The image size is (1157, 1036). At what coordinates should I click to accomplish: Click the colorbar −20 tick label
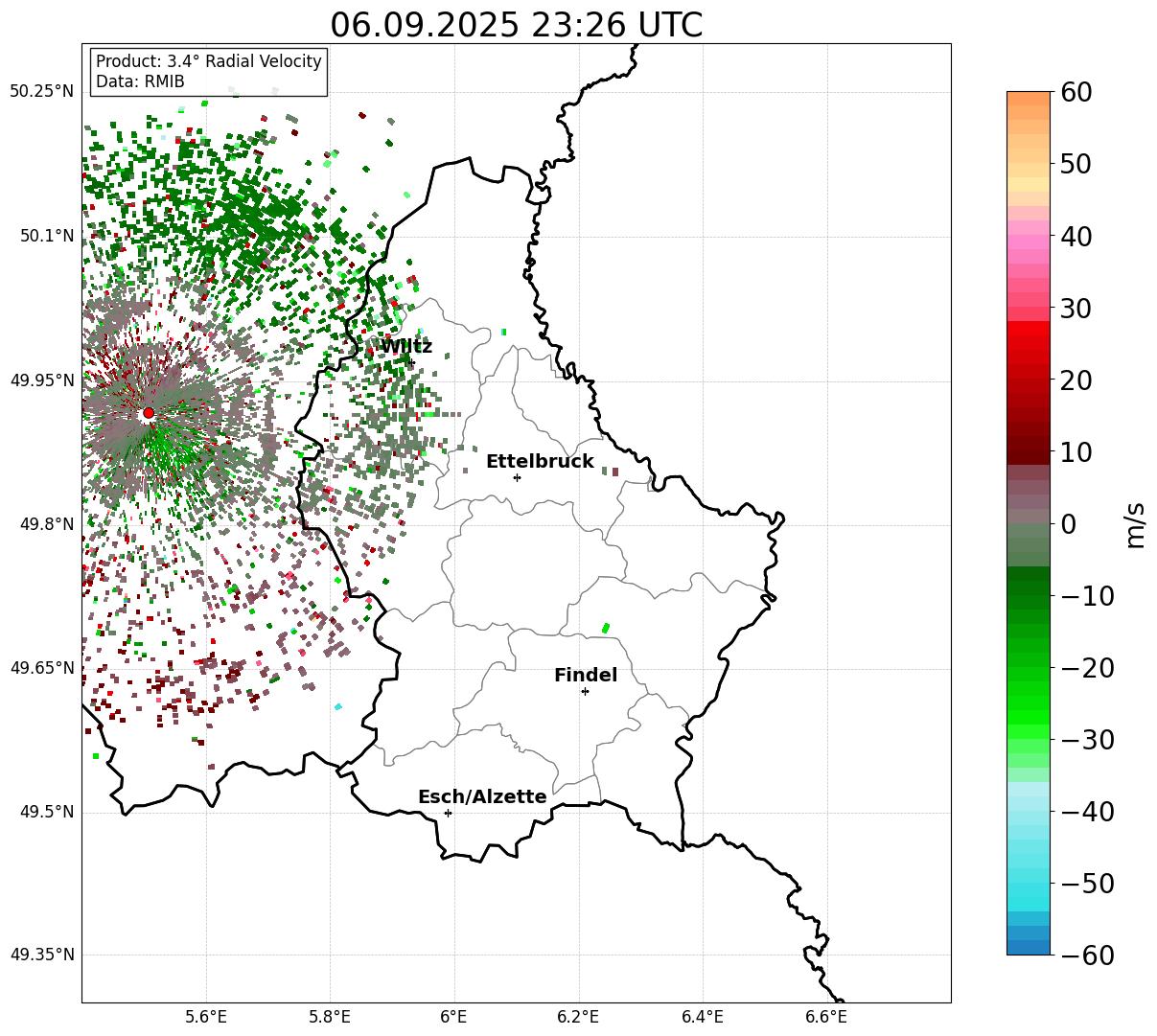tap(1086, 668)
